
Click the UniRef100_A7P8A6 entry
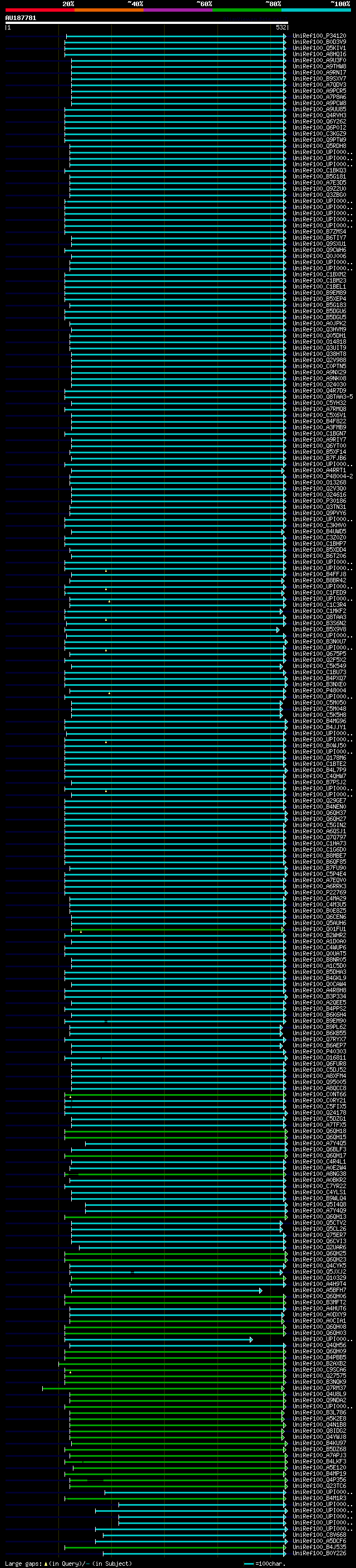(319, 97)
